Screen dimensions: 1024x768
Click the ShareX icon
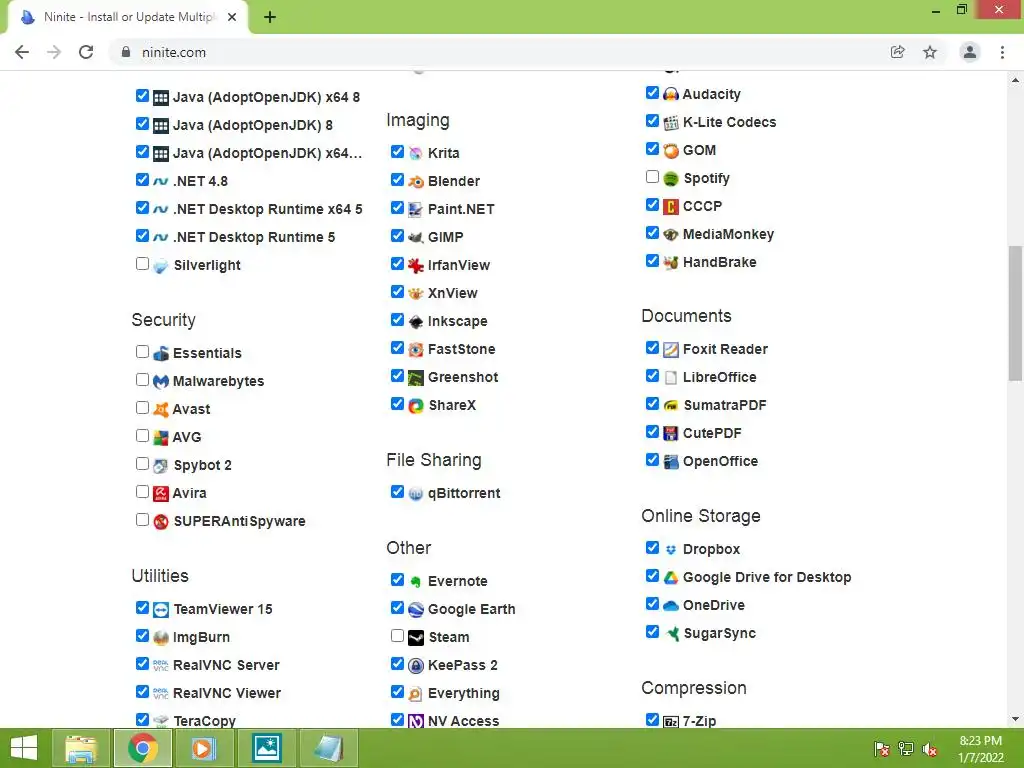pos(416,406)
